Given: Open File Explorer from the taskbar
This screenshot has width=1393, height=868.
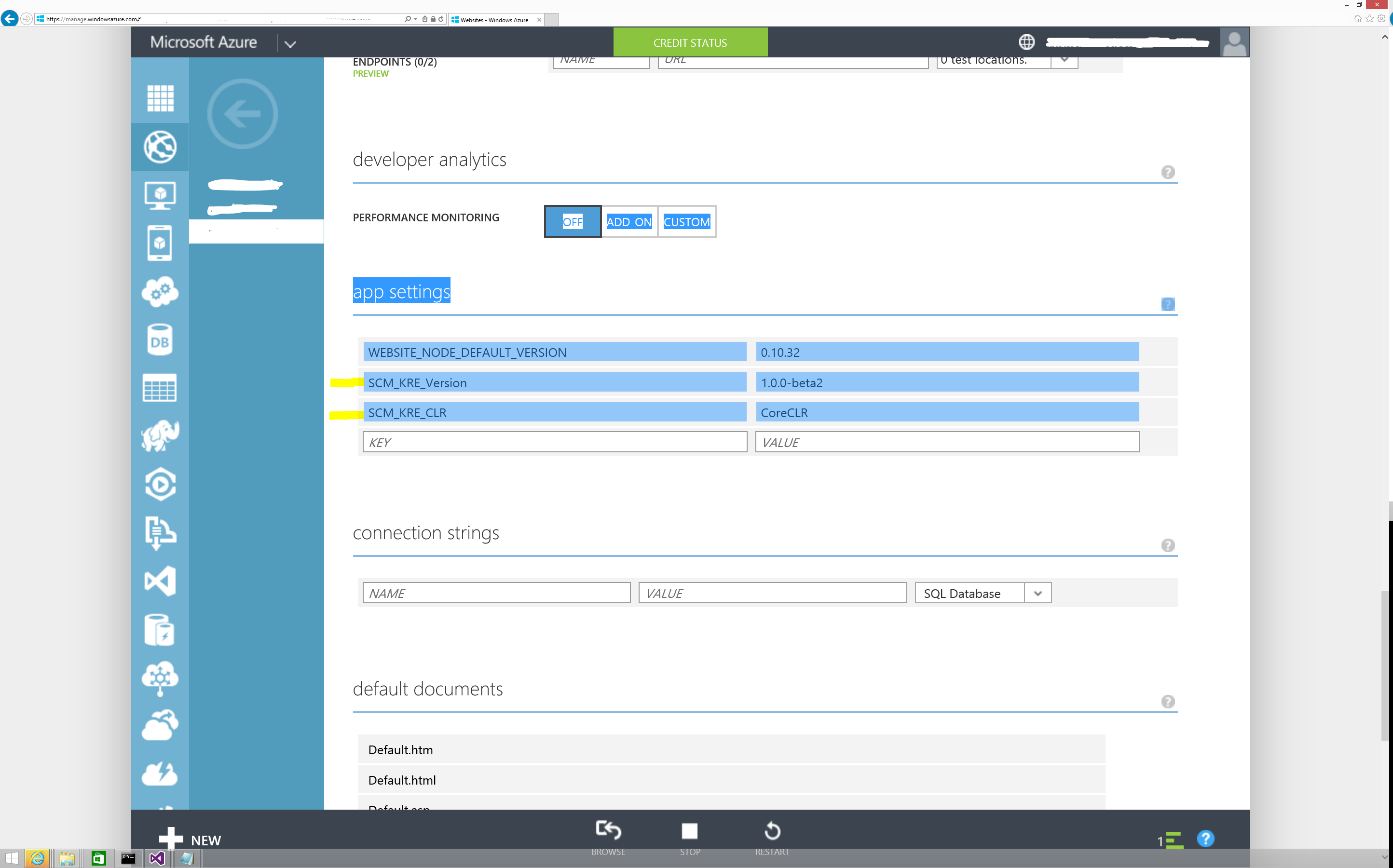Looking at the screenshot, I should click(x=67, y=858).
